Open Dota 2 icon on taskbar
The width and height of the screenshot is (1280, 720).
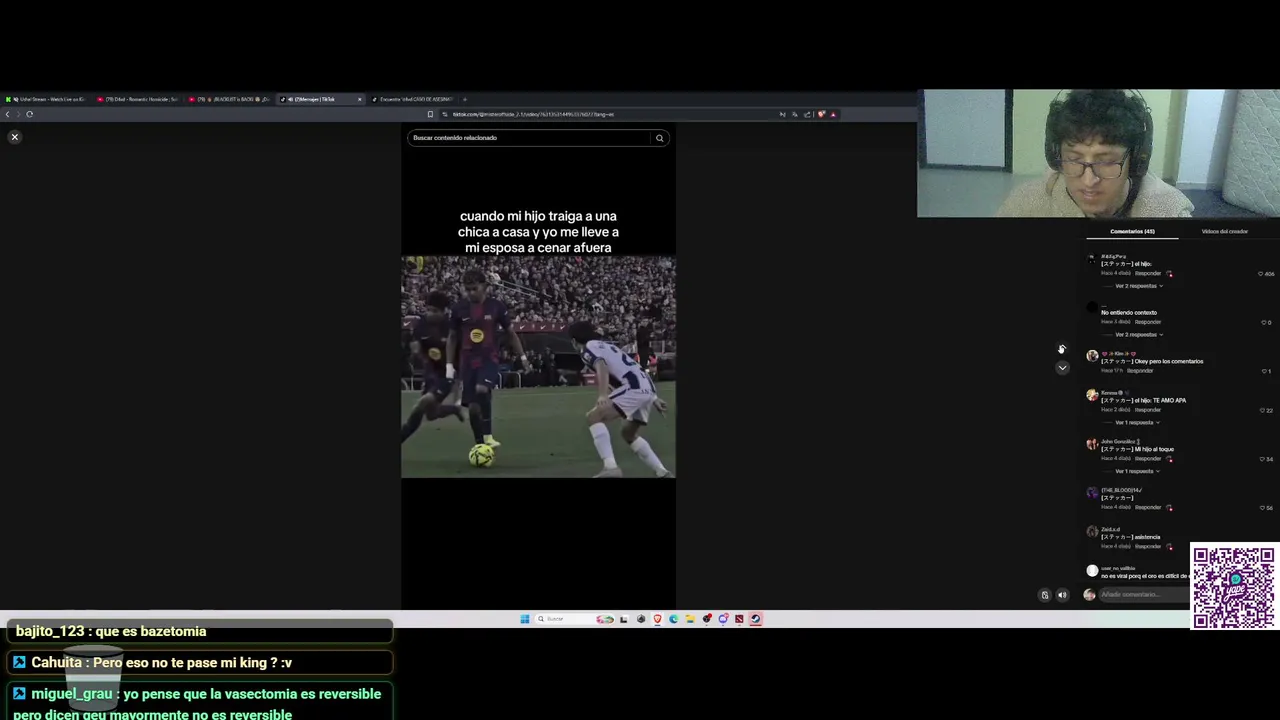pos(739,619)
